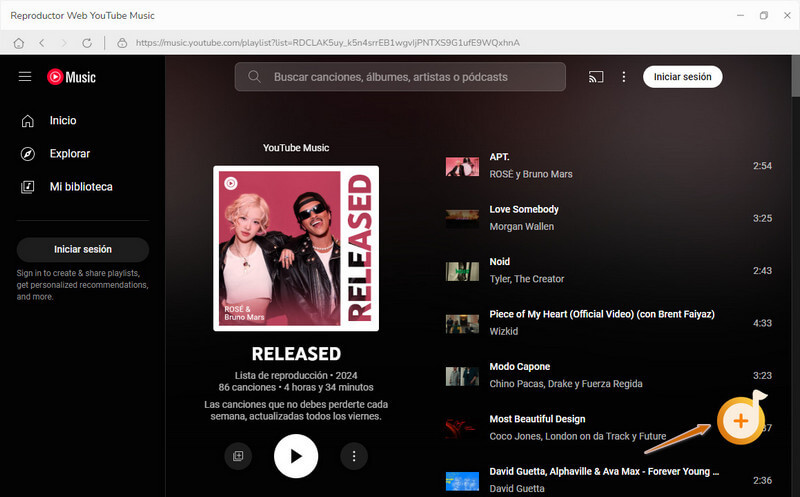
Task: Play the RELEASED playlist
Action: (296, 456)
